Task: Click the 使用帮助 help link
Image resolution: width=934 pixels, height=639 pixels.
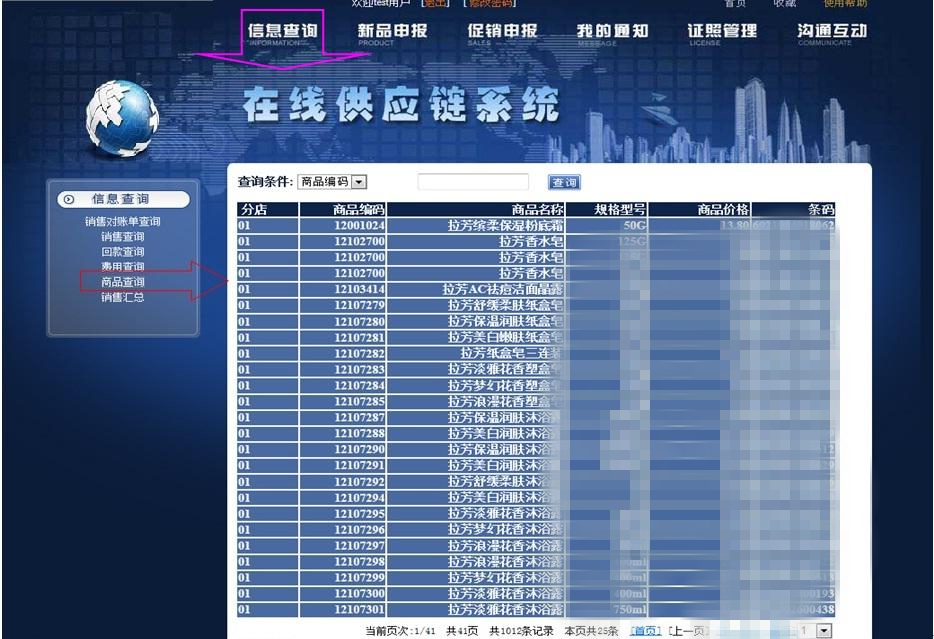Action: coord(844,4)
